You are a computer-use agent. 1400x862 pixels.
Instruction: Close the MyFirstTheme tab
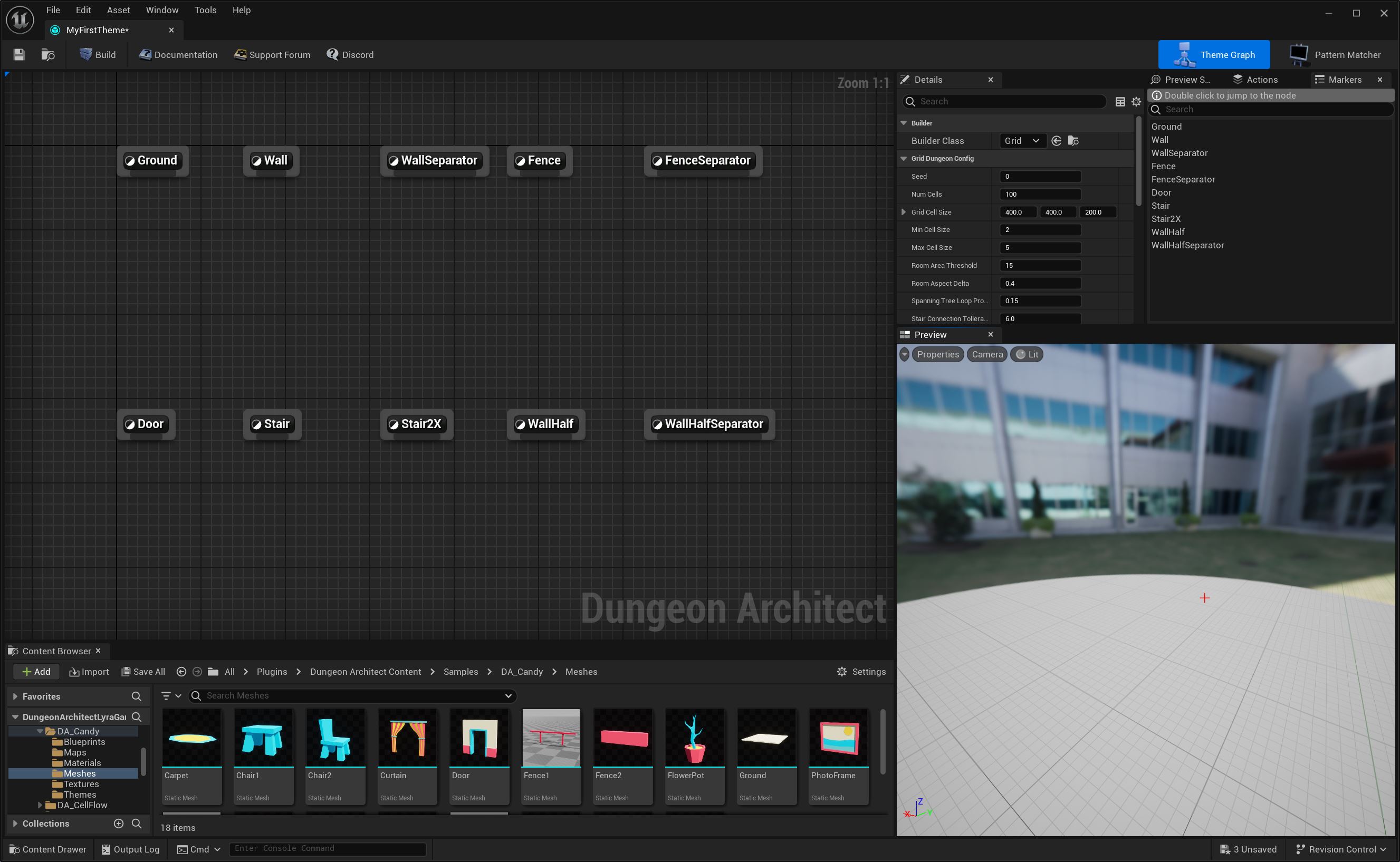171,30
